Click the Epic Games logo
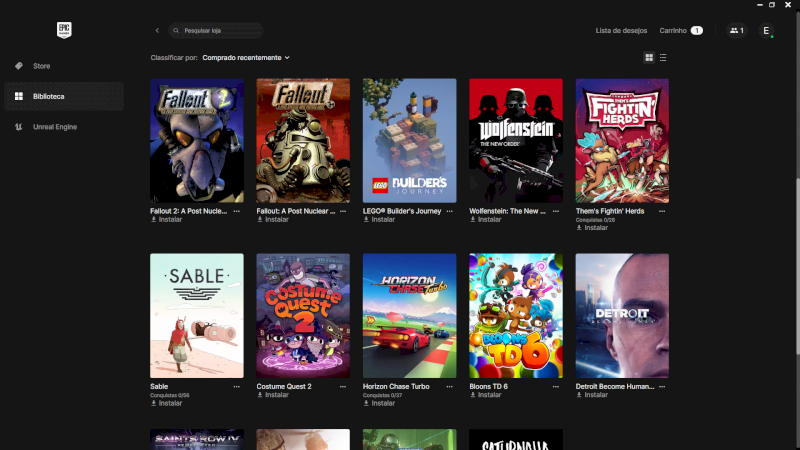 pos(64,31)
